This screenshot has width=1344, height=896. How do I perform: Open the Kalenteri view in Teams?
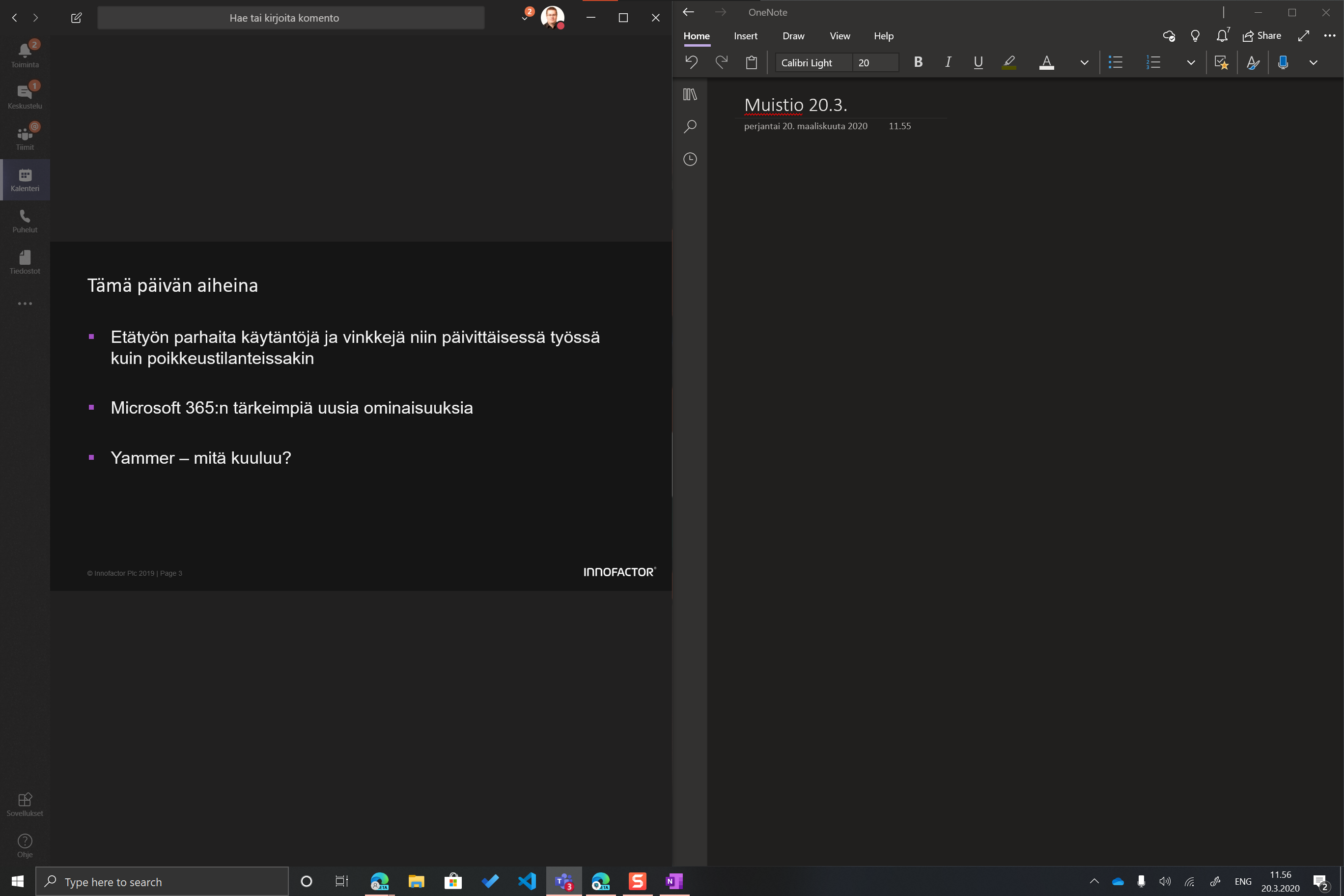[x=25, y=179]
